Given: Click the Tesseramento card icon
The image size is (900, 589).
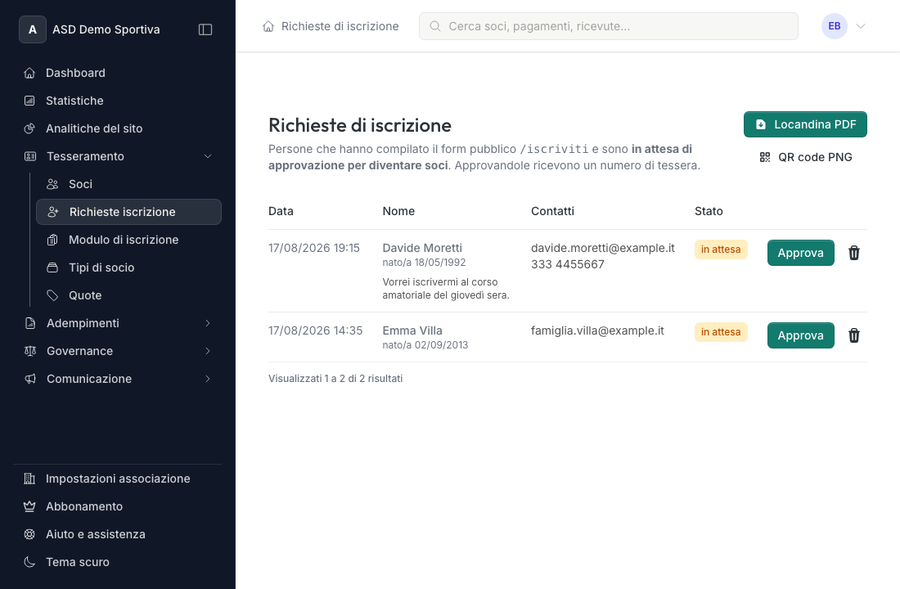Looking at the screenshot, I should pyautogui.click(x=30, y=156).
